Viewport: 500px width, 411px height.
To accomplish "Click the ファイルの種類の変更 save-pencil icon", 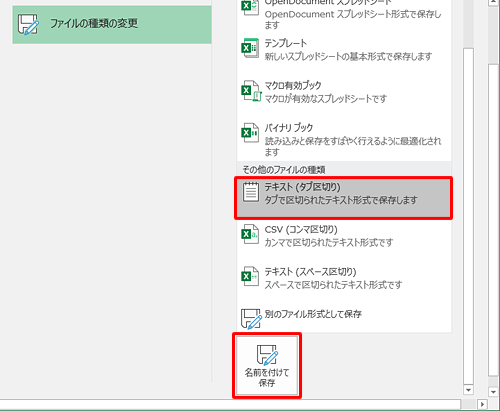I will point(28,24).
